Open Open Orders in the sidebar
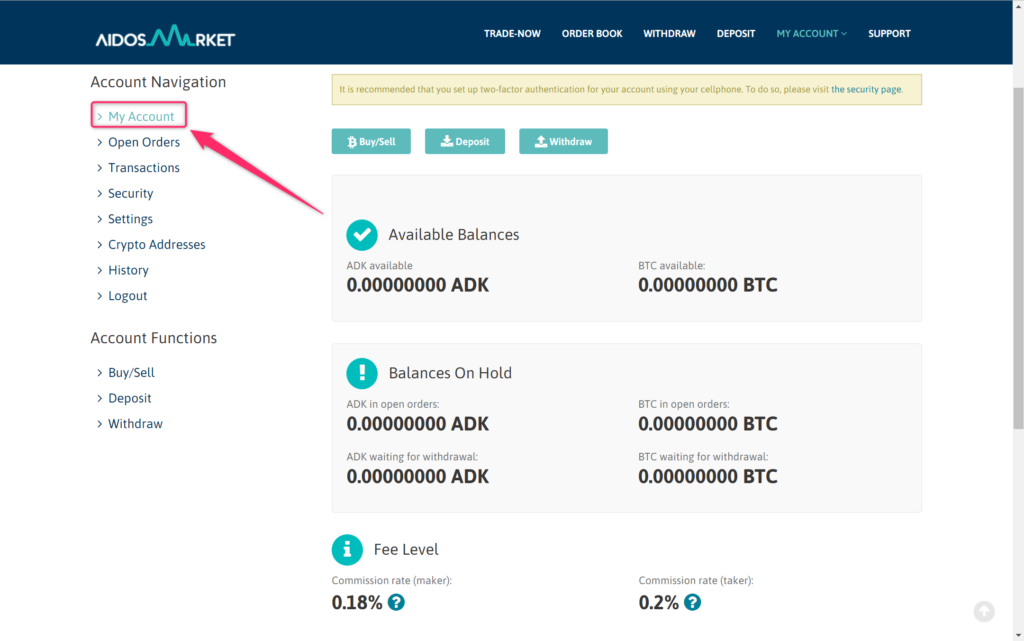This screenshot has height=641, width=1024. (144, 142)
